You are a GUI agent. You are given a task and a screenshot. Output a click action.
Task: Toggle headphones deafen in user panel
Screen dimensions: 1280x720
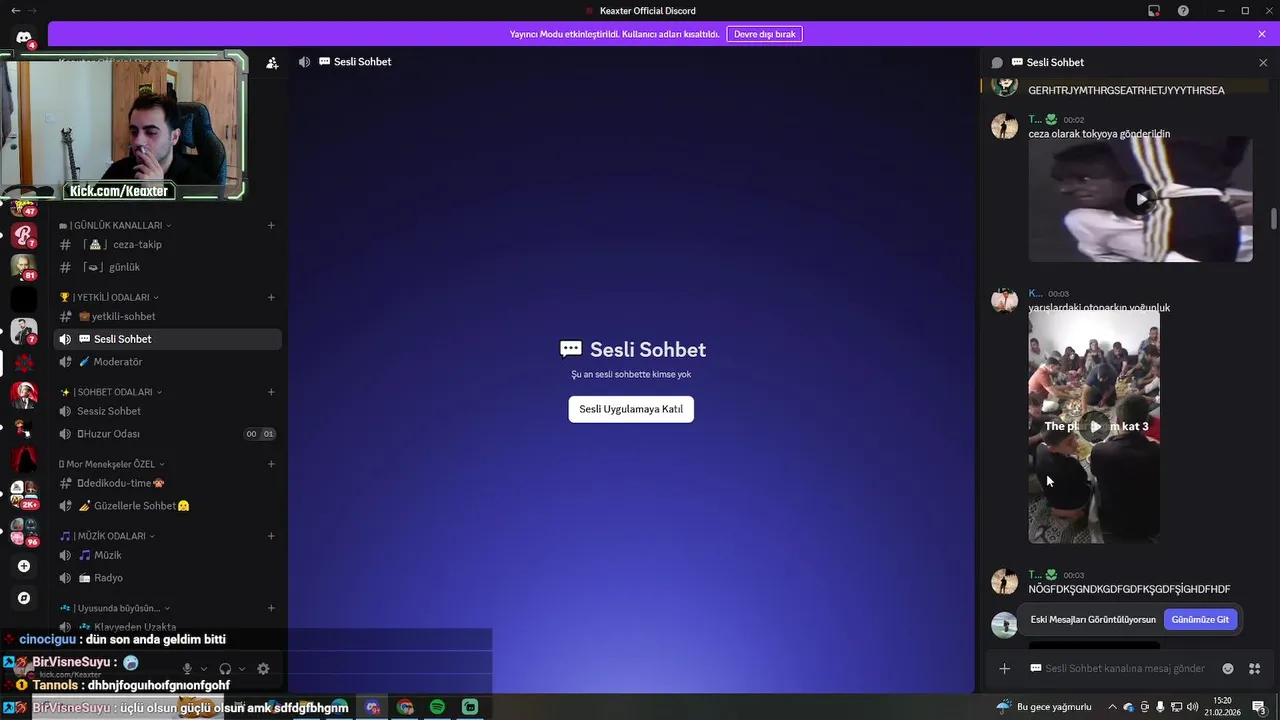(225, 669)
